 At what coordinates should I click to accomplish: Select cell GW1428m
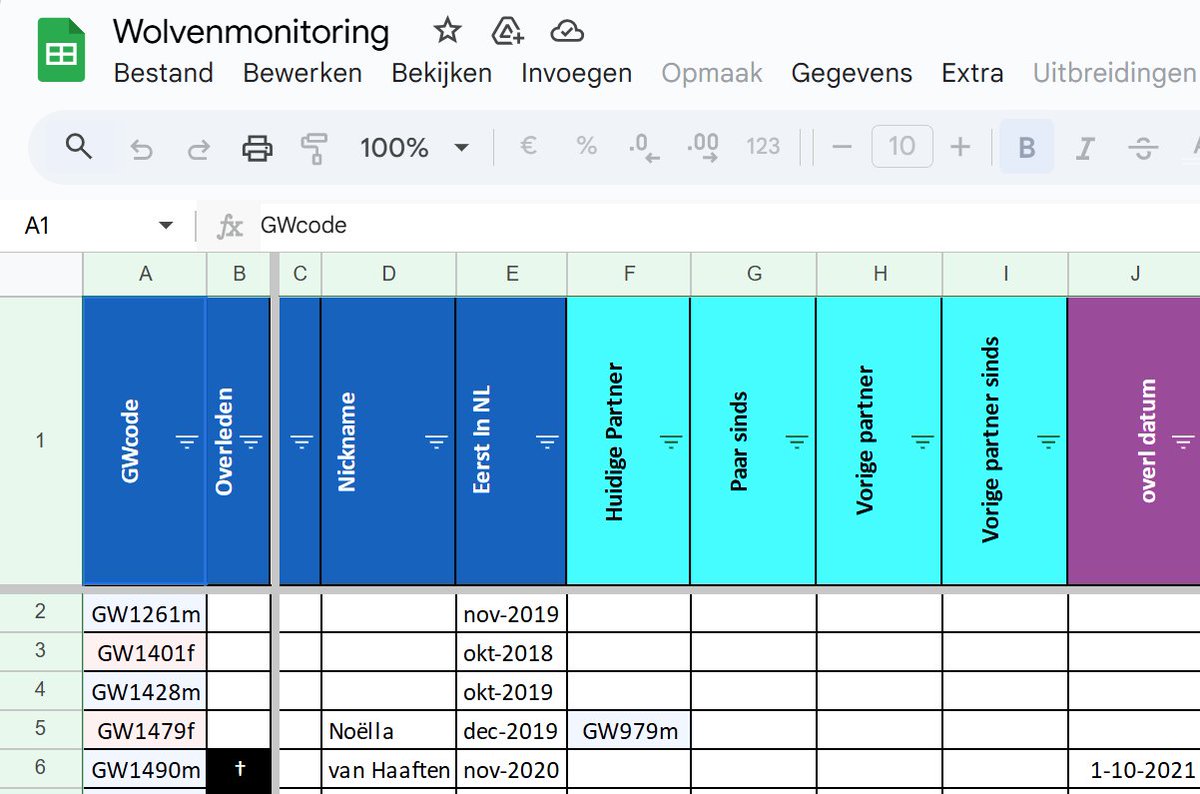point(145,691)
